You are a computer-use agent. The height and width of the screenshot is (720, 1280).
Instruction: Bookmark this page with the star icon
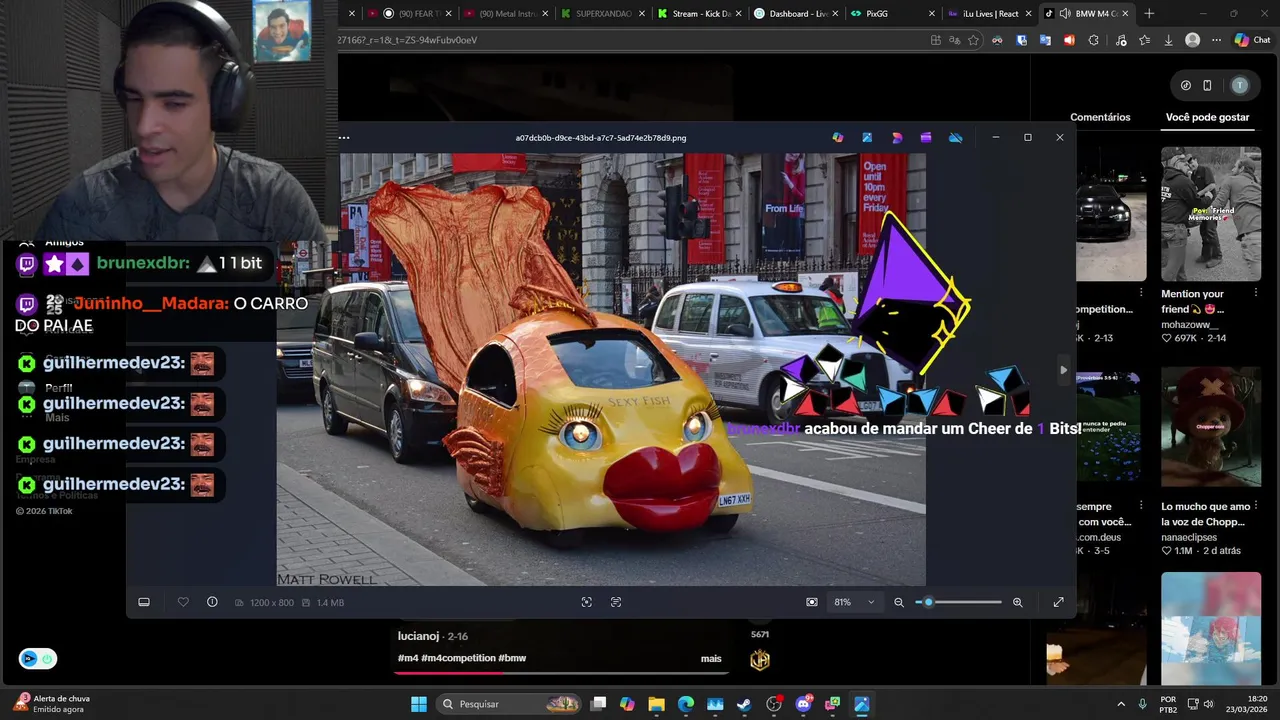974,40
